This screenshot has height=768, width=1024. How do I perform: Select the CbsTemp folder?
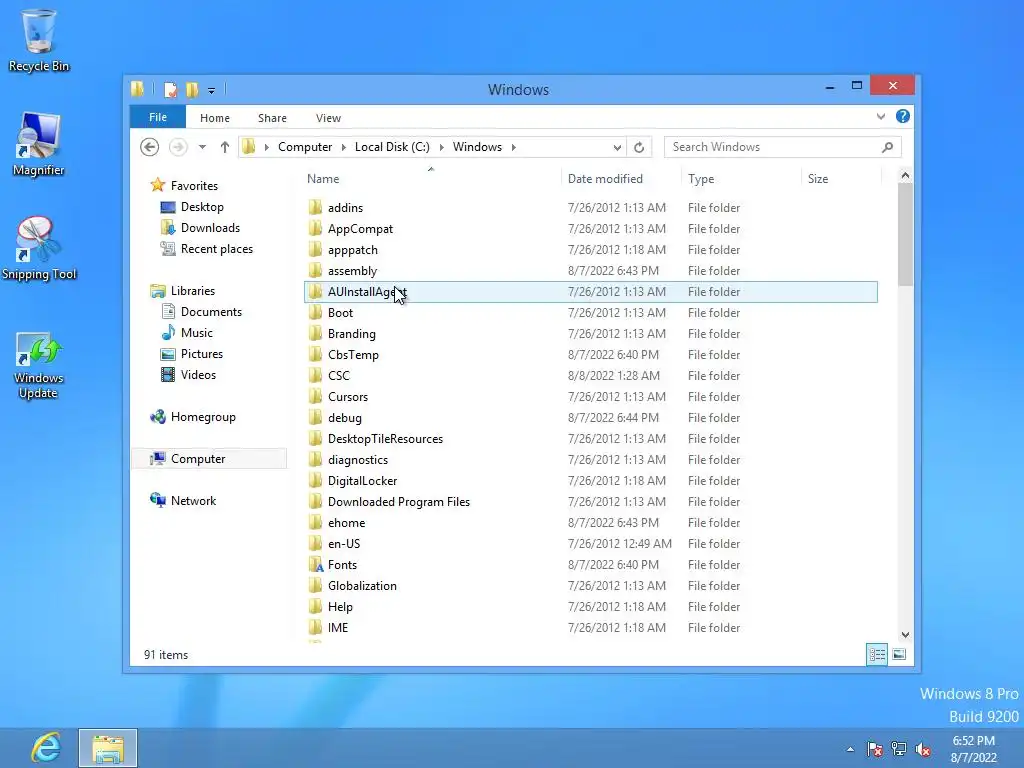pos(591,355)
